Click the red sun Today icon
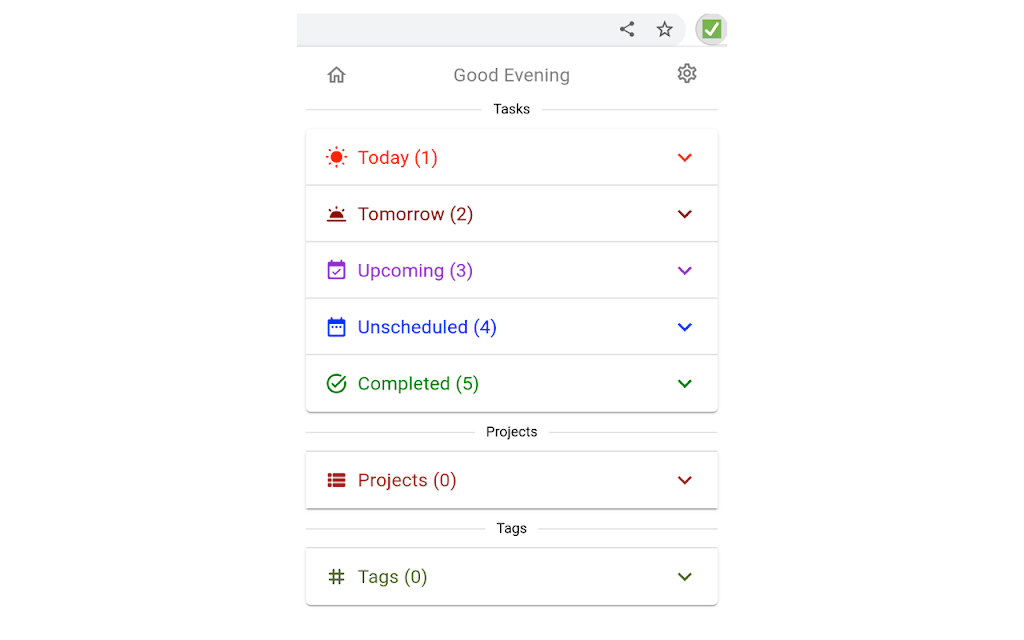The width and height of the screenshot is (1024, 640). [336, 157]
